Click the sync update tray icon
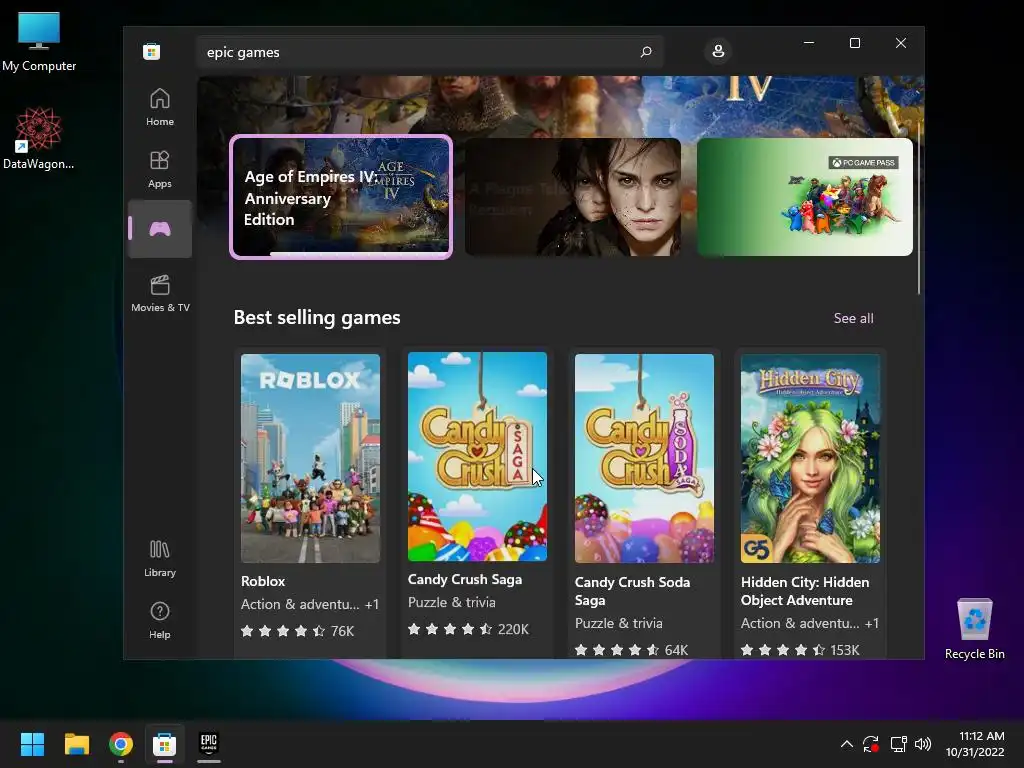 (x=871, y=744)
